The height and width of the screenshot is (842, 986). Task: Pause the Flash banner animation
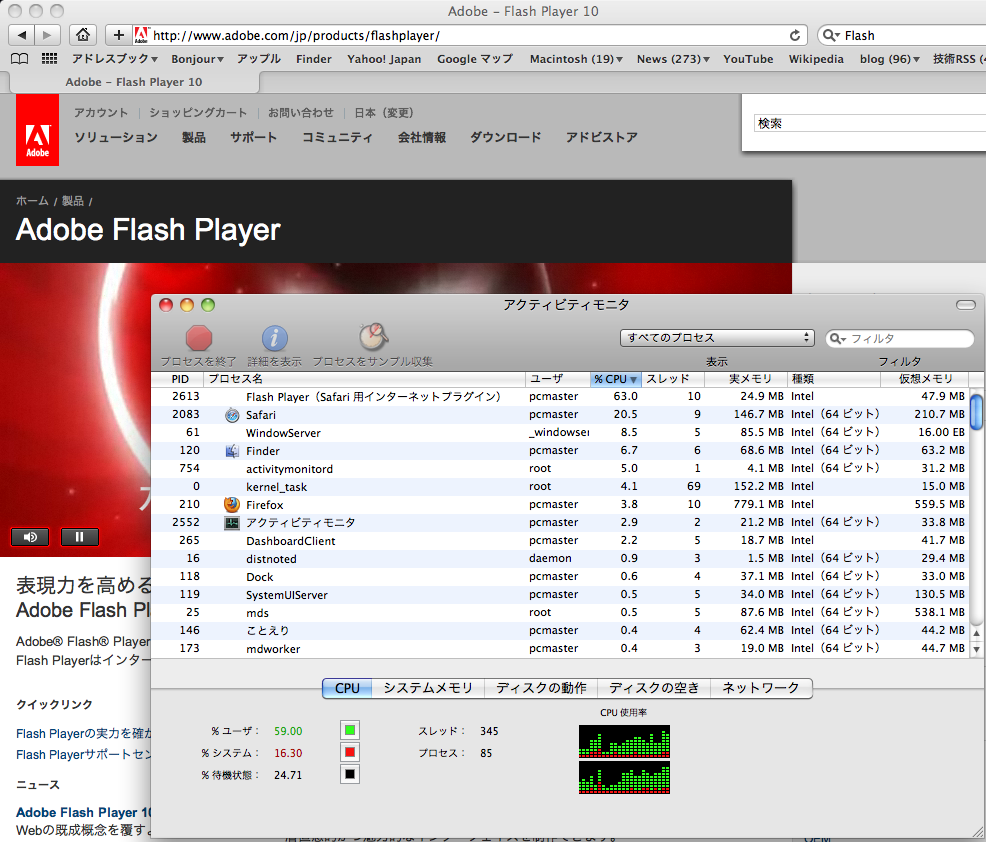[x=79, y=537]
